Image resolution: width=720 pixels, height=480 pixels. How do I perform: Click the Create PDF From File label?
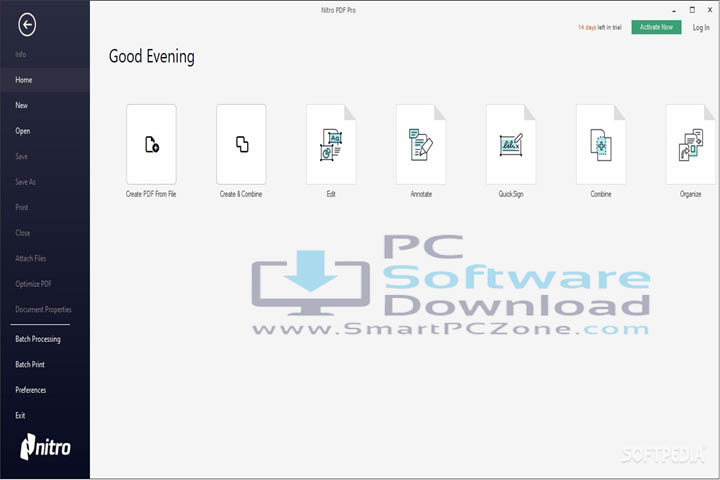(151, 194)
